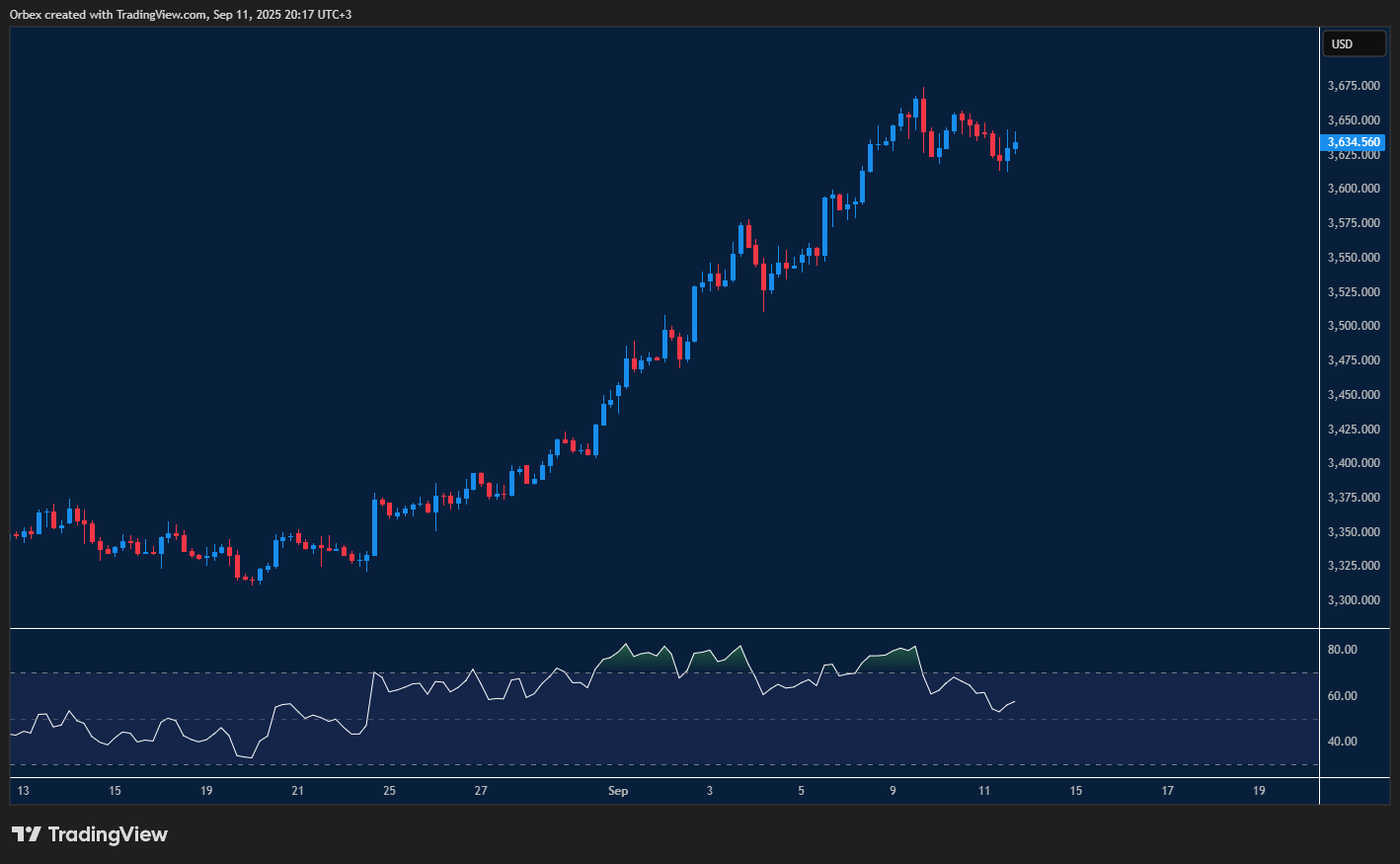The width and height of the screenshot is (1400, 864).
Task: Click the latest rightmost blue candle
Action: tap(1015, 146)
